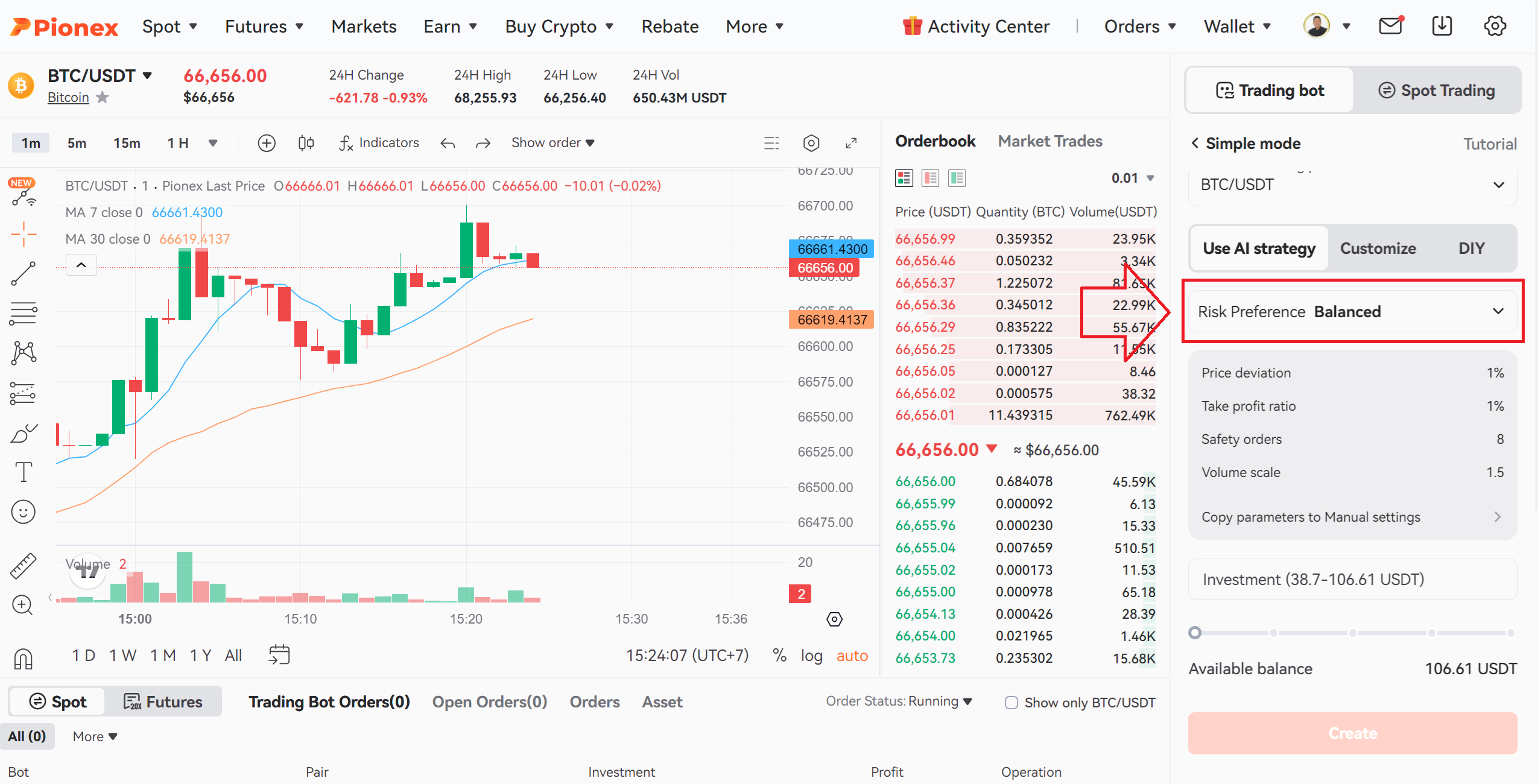Open the chart layout list icon
This screenshot has height=784, width=1538.
pyautogui.click(x=771, y=143)
